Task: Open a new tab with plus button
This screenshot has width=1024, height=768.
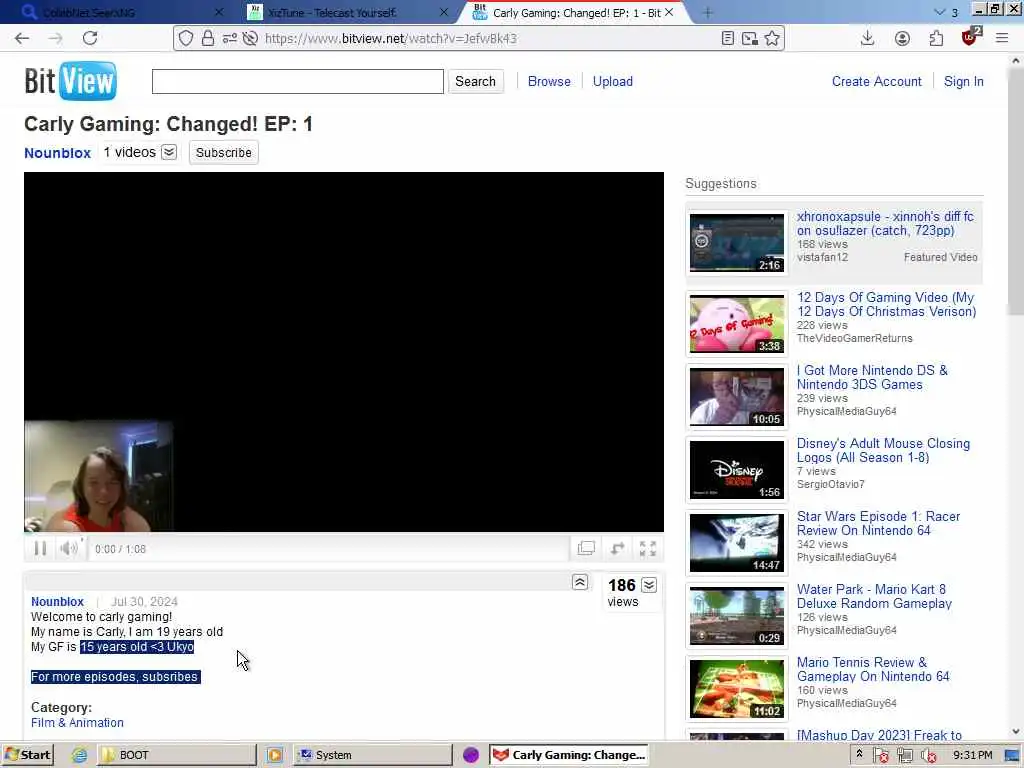Action: click(707, 12)
